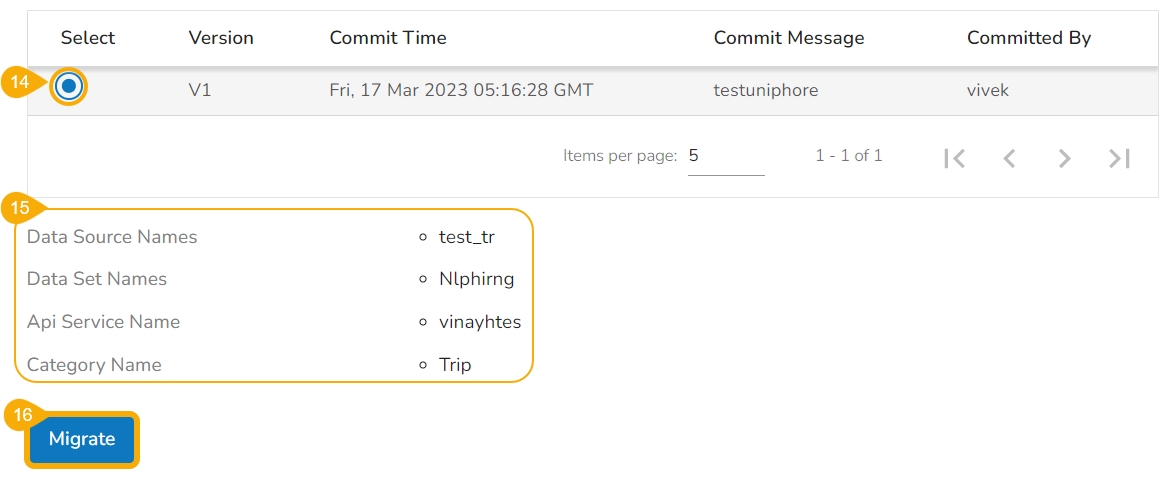
Task: Go to the first page of versions
Action: pos(954,158)
